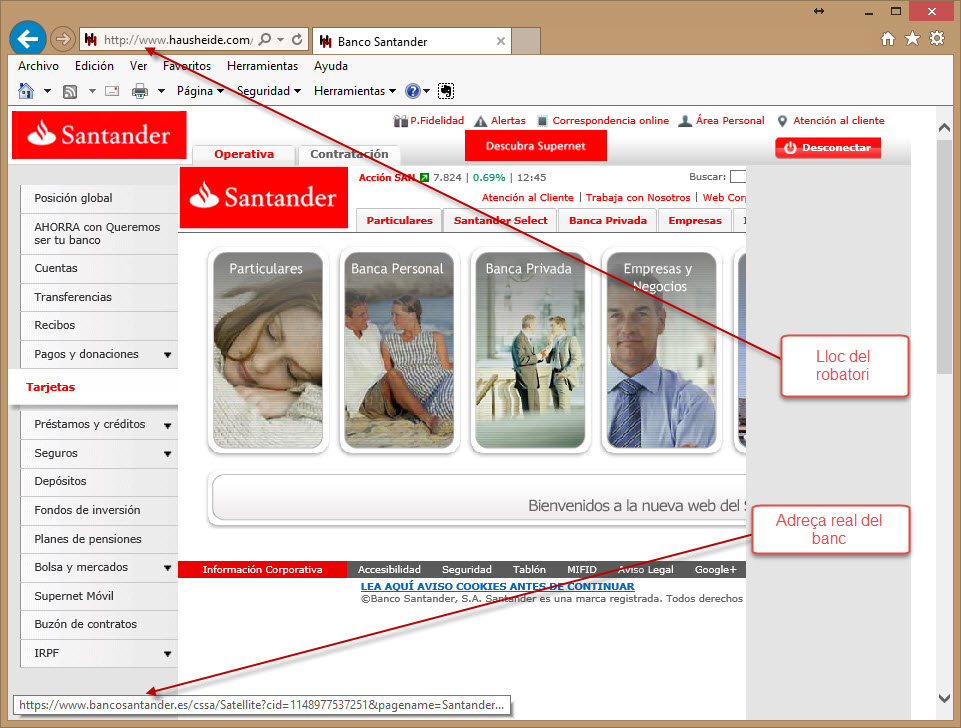Click the Alertas warning triangle icon

pos(480,121)
